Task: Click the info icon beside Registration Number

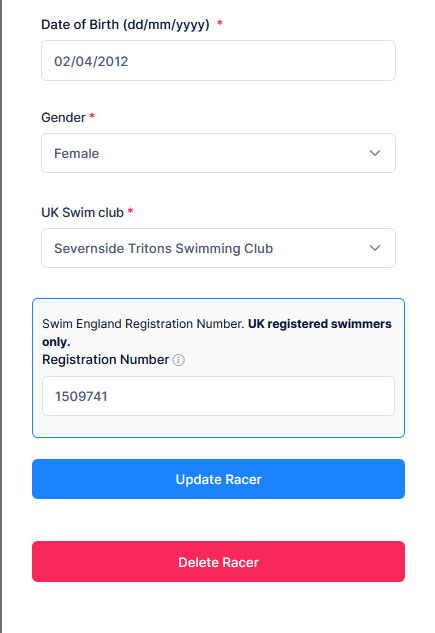Action: tap(178, 360)
